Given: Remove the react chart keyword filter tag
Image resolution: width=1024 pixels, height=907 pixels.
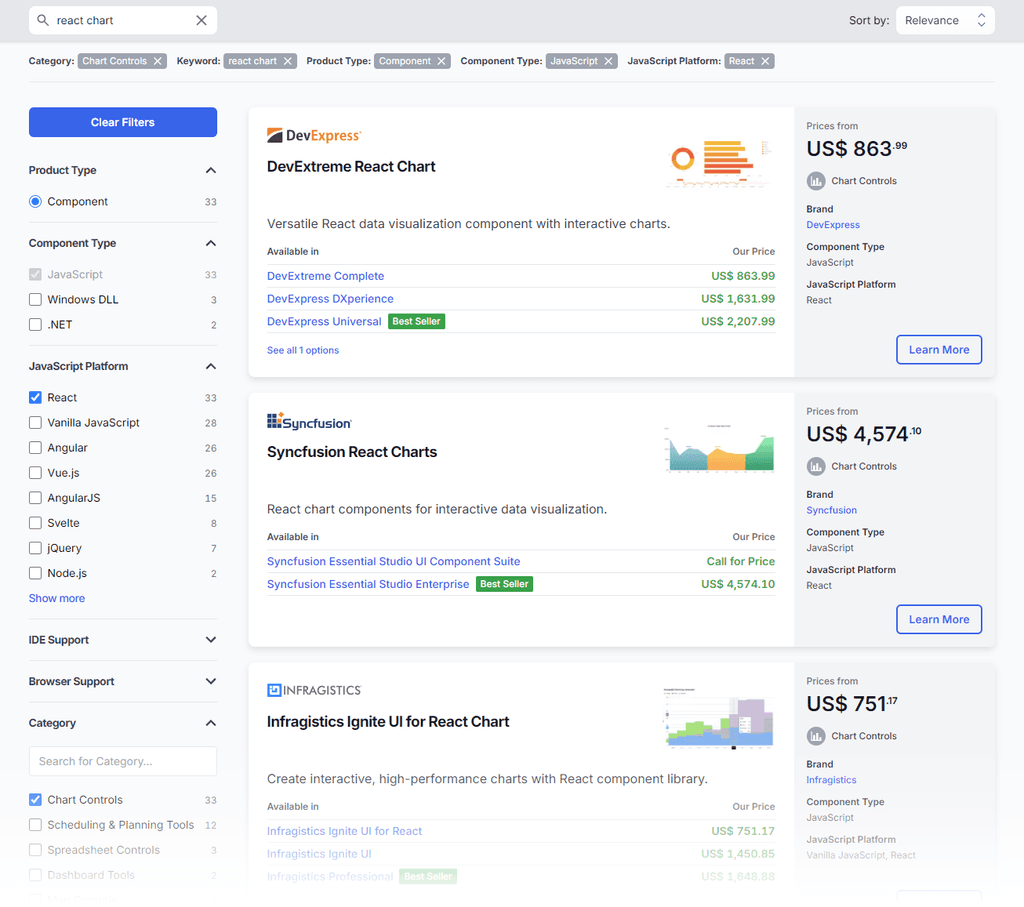Looking at the screenshot, I should click(287, 61).
